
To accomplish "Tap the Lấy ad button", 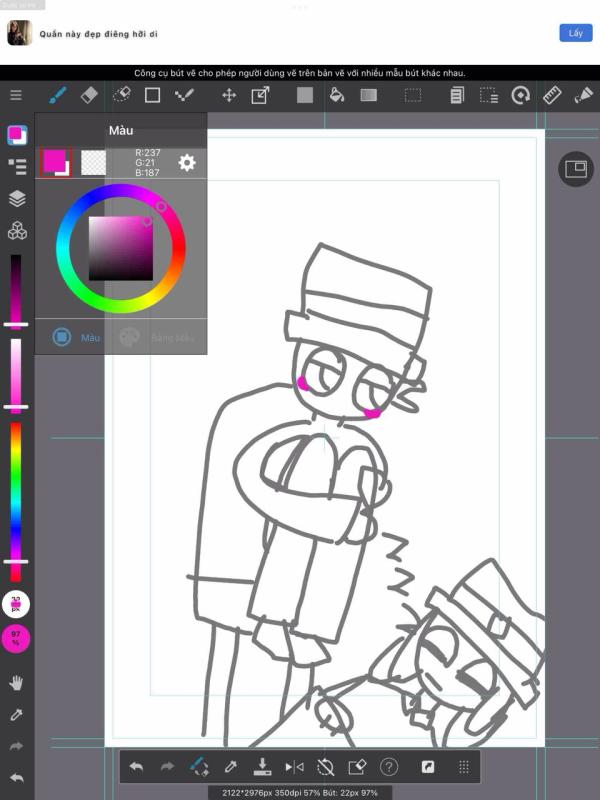I will pyautogui.click(x=576, y=33).
